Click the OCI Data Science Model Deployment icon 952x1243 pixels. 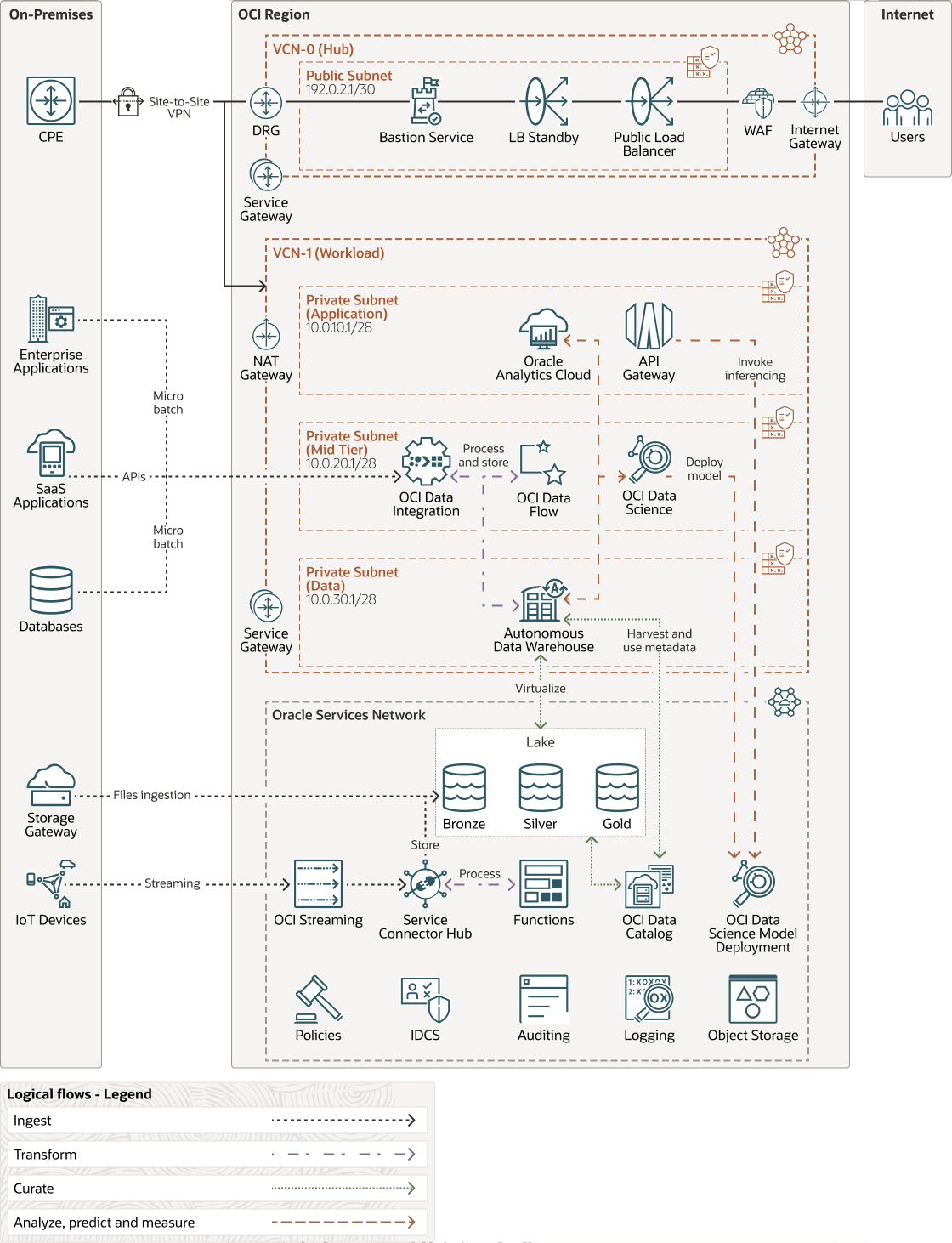point(753,884)
